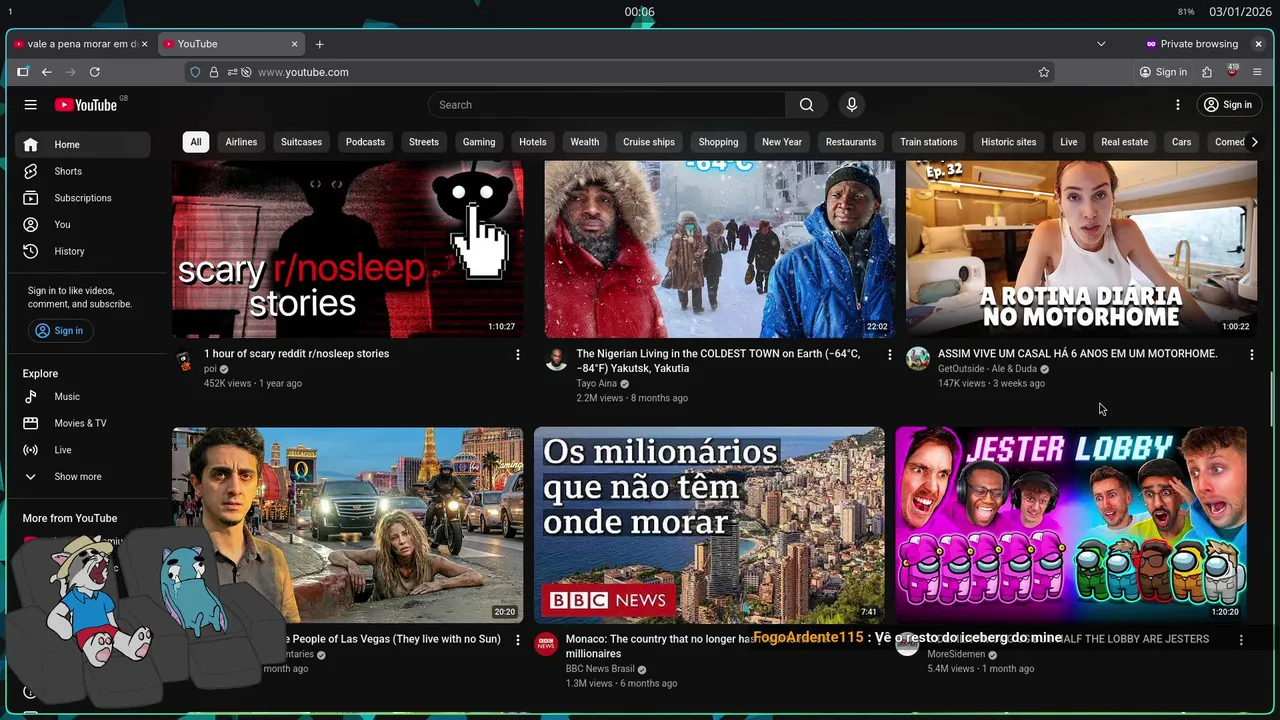Select the Train stations filter chip
Screen dimensions: 1280x720
point(928,142)
